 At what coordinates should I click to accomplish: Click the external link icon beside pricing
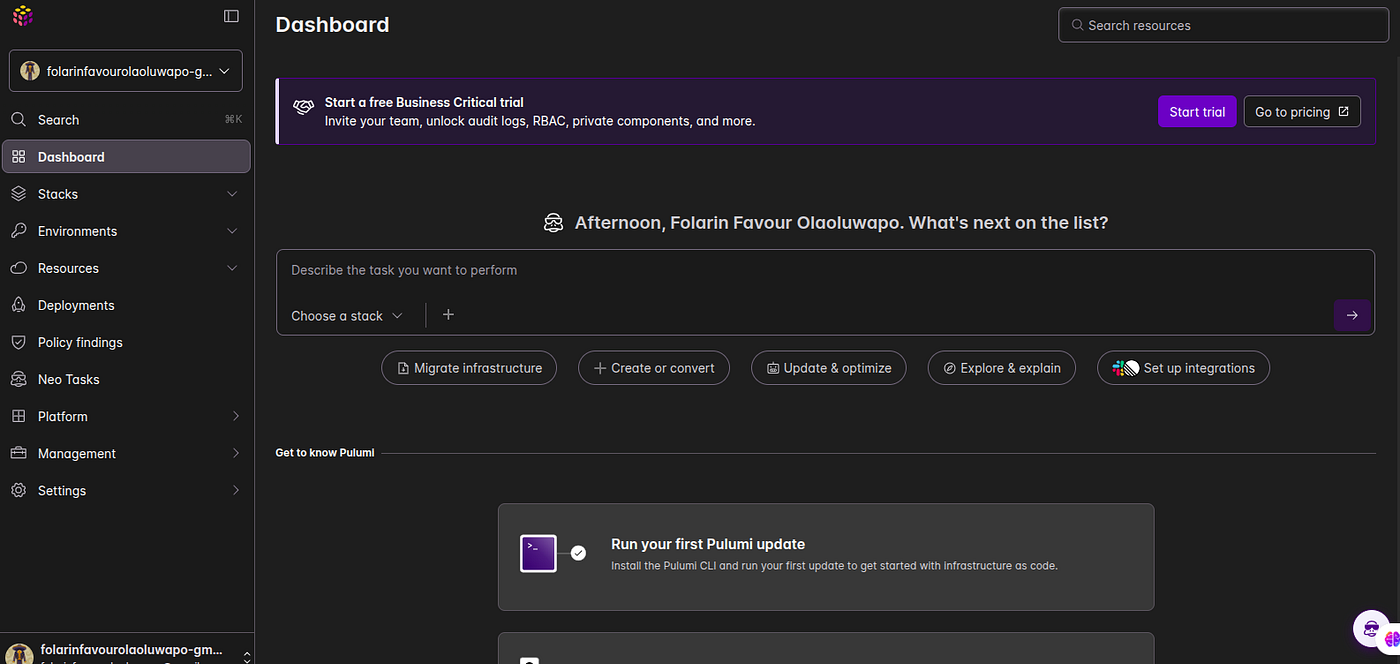coord(1343,112)
